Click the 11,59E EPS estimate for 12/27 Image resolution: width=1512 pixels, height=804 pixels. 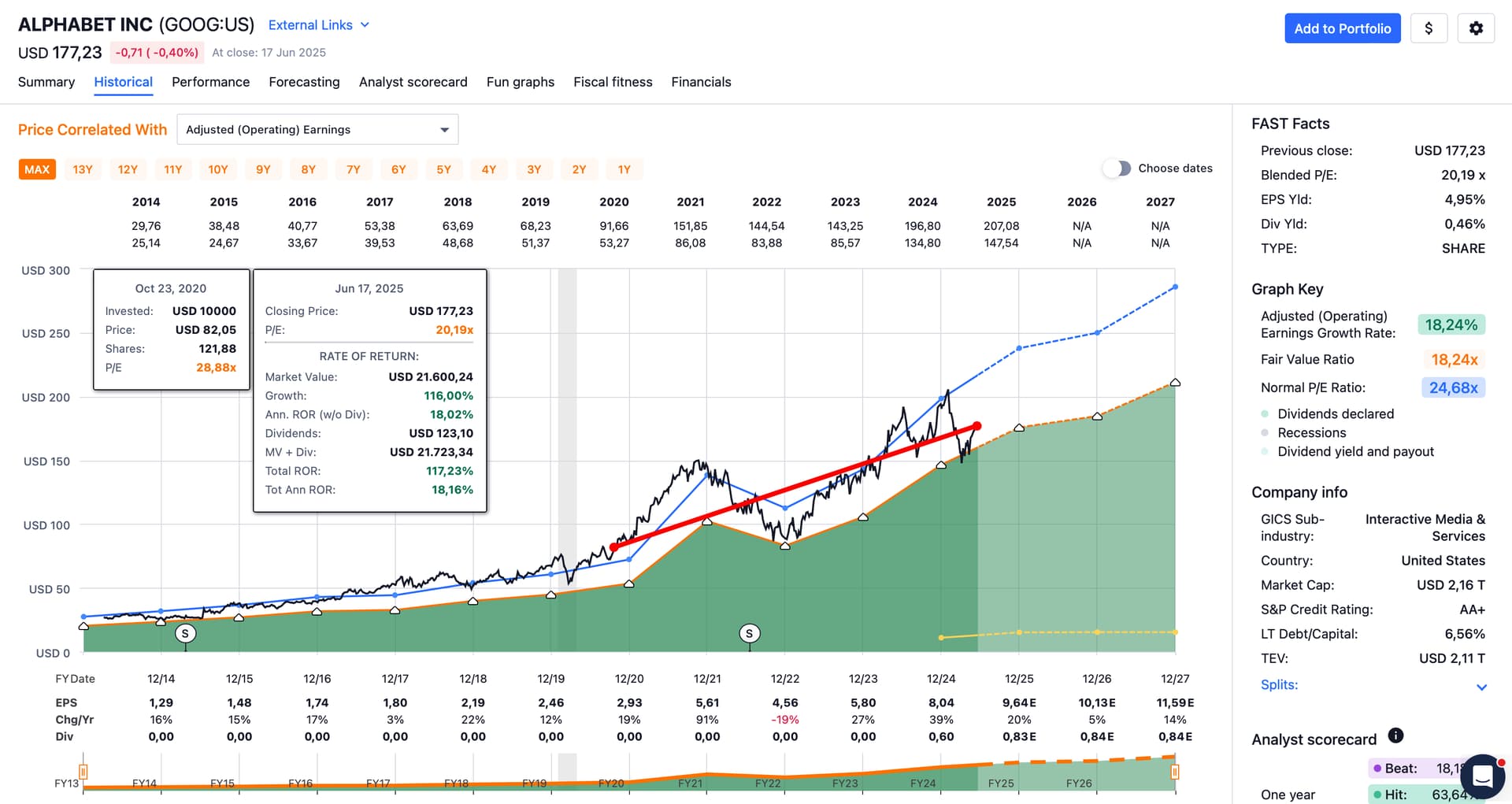coord(1175,702)
